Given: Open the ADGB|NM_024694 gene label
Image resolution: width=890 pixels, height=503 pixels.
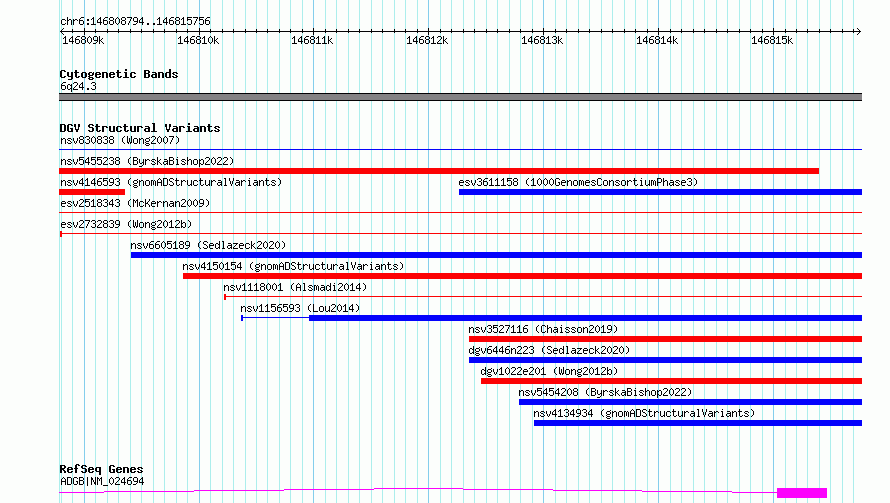Looking at the screenshot, I should pyautogui.click(x=102, y=481).
